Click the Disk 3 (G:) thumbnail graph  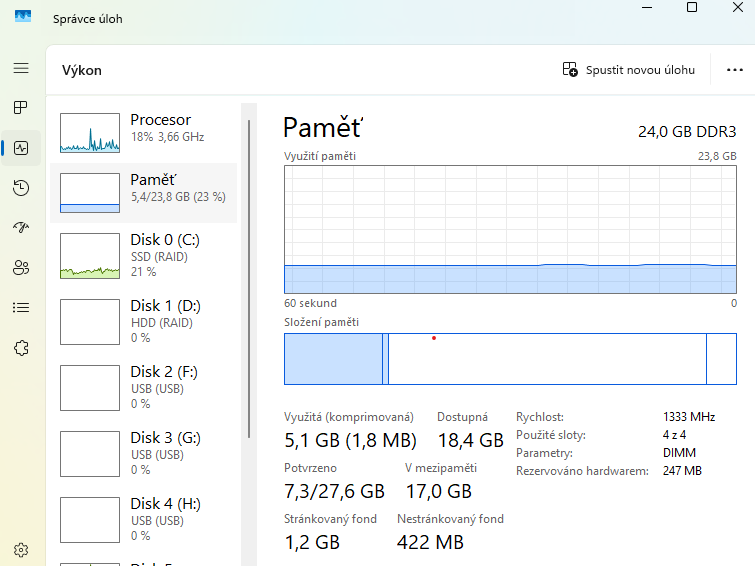pos(90,453)
